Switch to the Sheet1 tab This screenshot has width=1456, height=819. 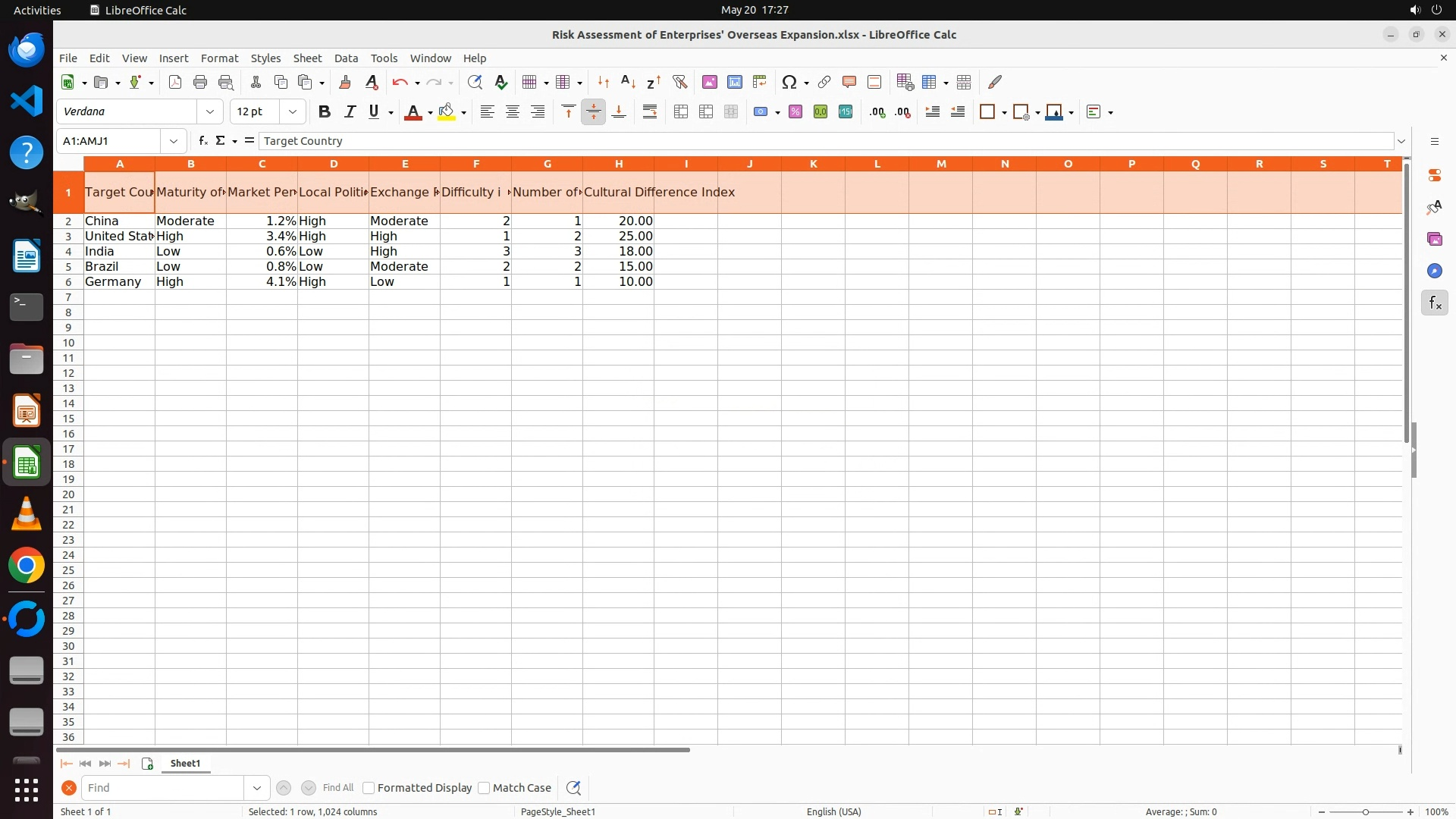point(185,764)
